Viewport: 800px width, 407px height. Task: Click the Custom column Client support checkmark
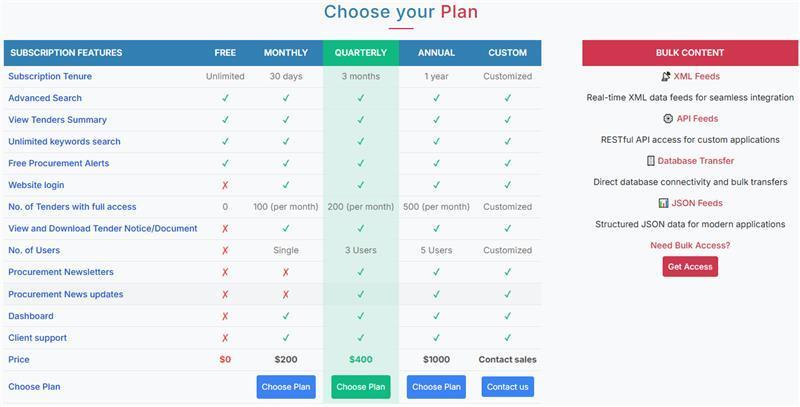click(508, 338)
